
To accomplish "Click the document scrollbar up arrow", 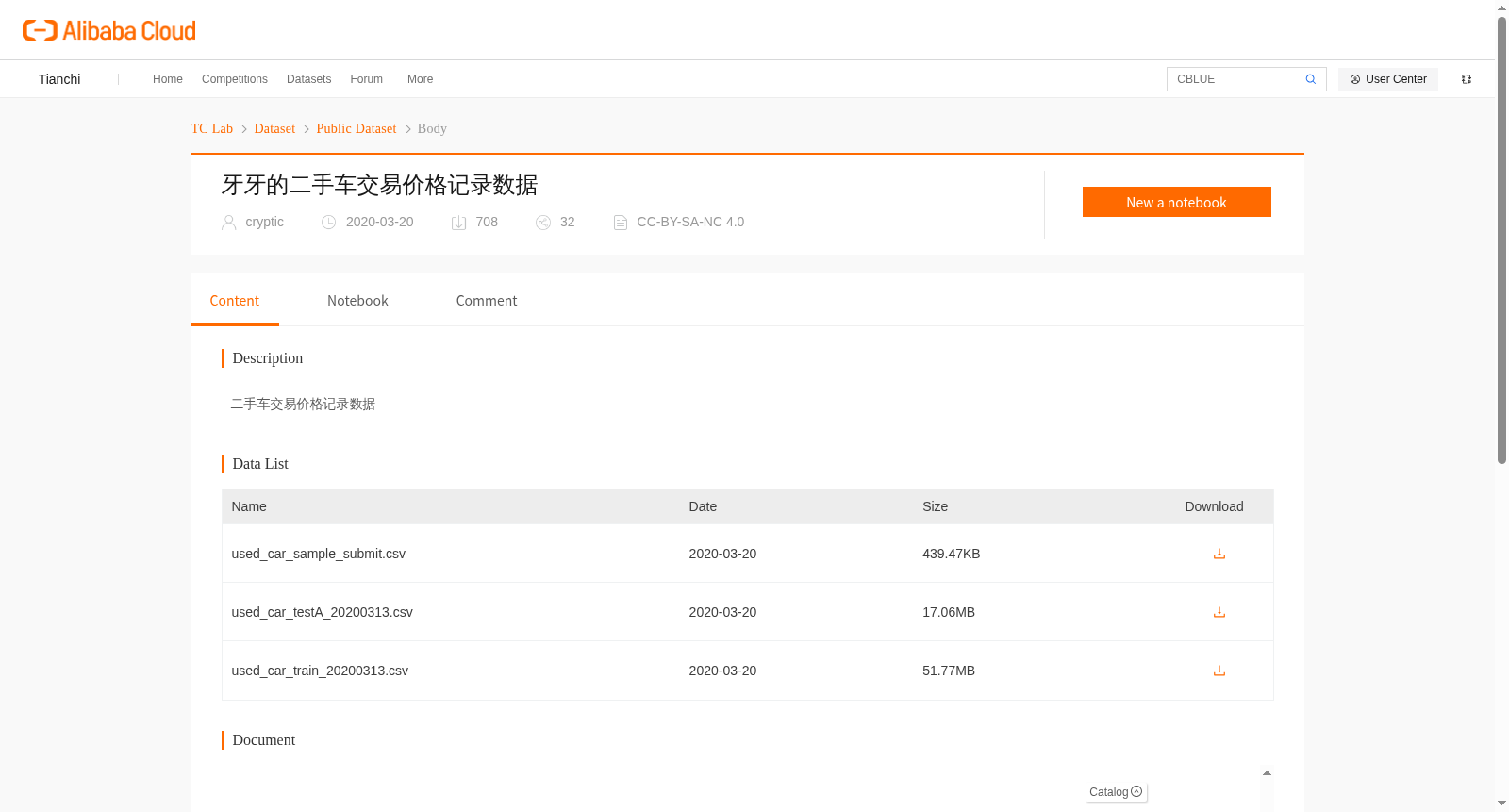I will point(1267,773).
